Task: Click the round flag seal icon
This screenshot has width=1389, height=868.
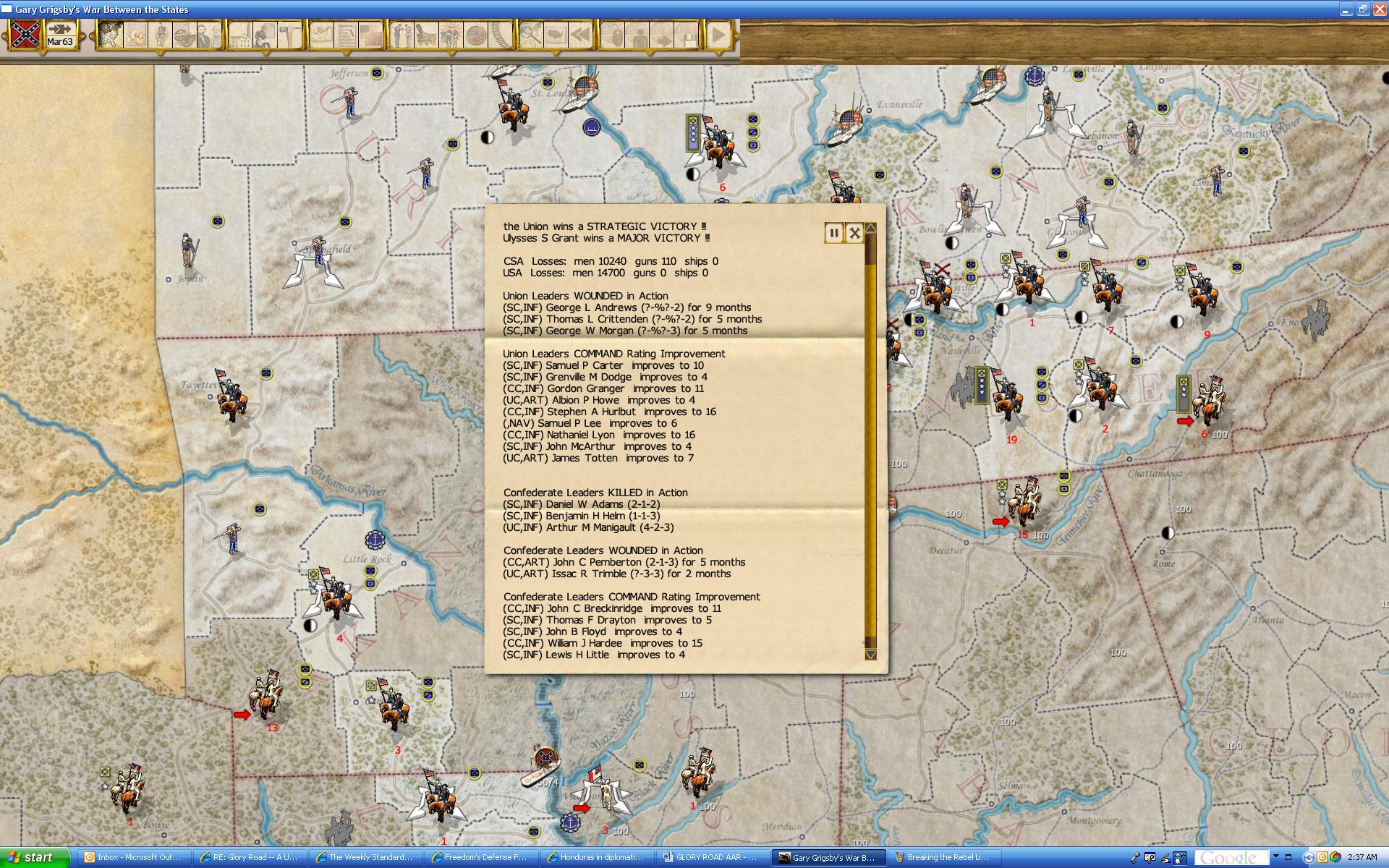Action: [475, 35]
